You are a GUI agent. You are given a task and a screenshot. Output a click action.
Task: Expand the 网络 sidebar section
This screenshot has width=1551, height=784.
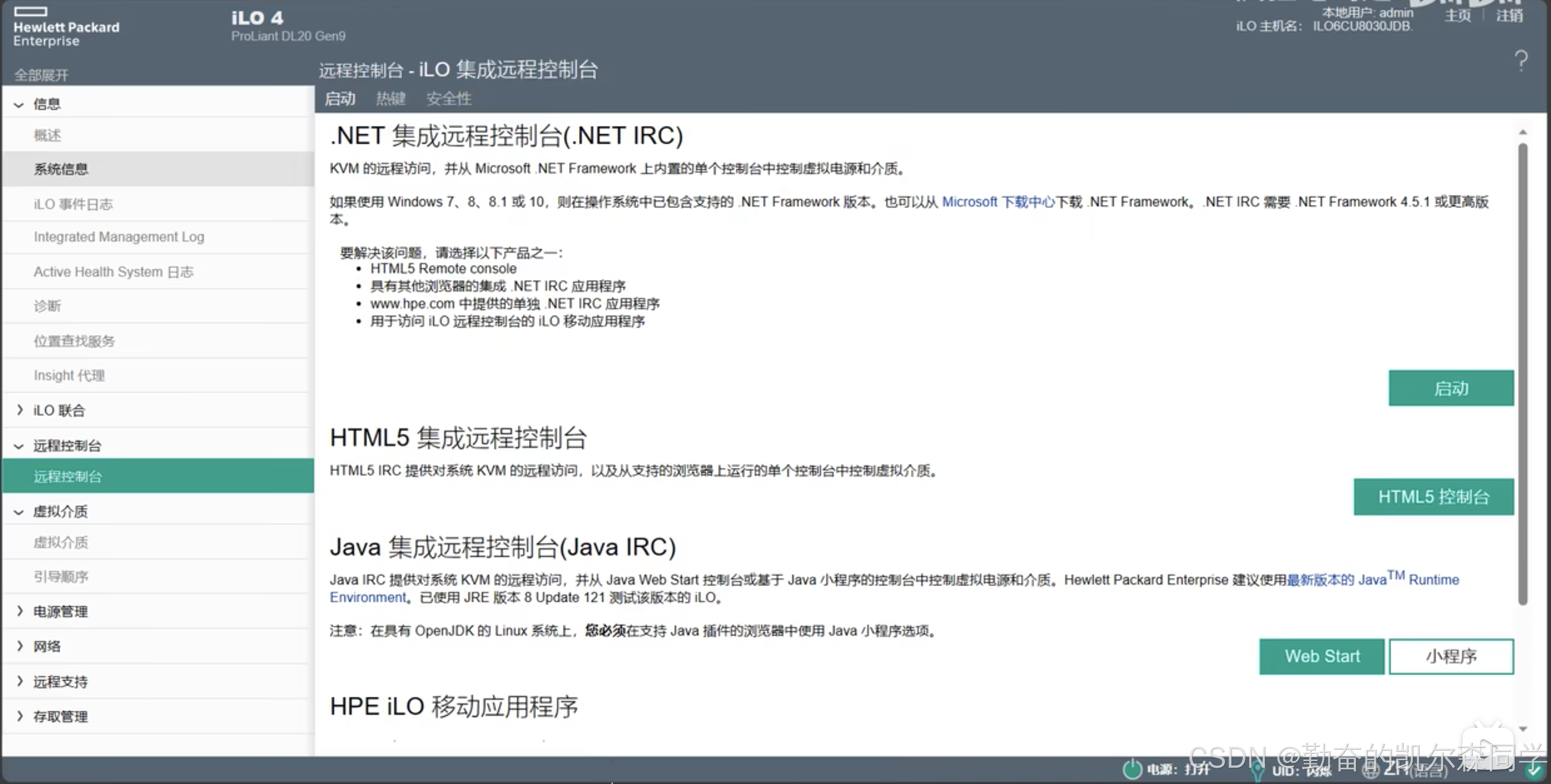20,646
